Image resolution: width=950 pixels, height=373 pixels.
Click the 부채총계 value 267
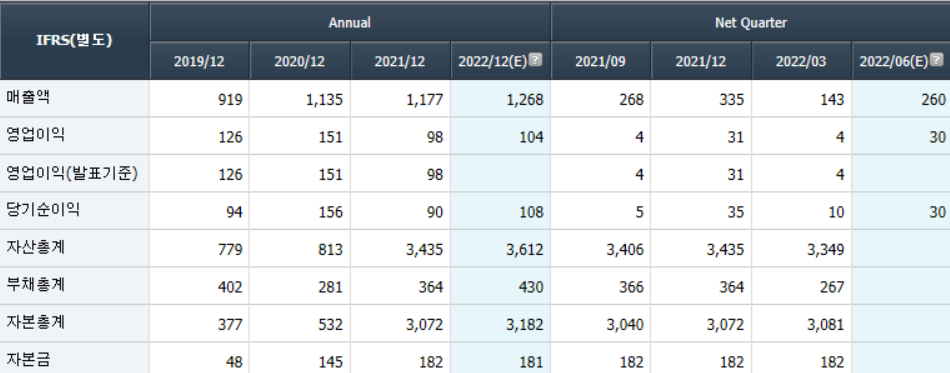(x=832, y=288)
